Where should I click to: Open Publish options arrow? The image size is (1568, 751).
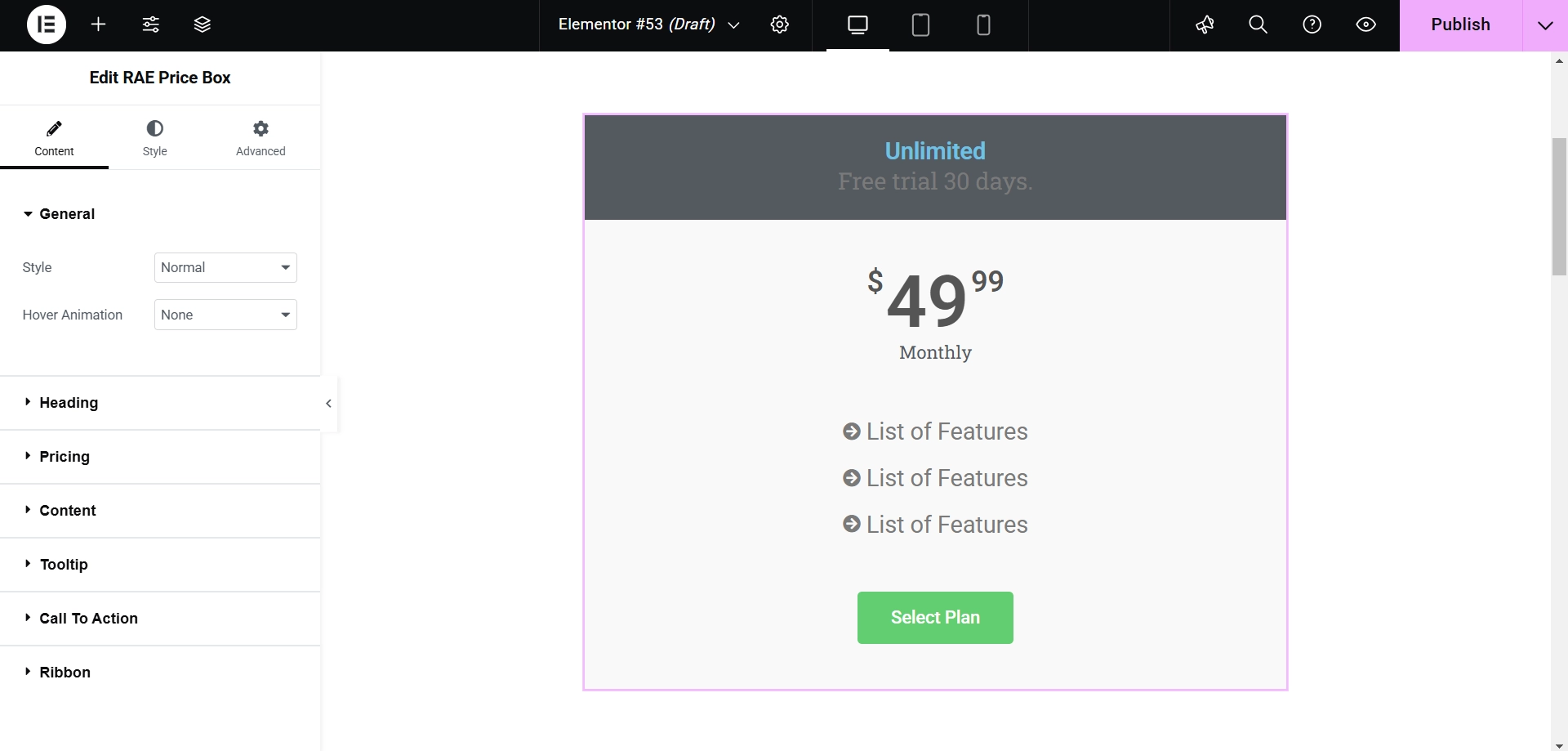click(x=1545, y=25)
